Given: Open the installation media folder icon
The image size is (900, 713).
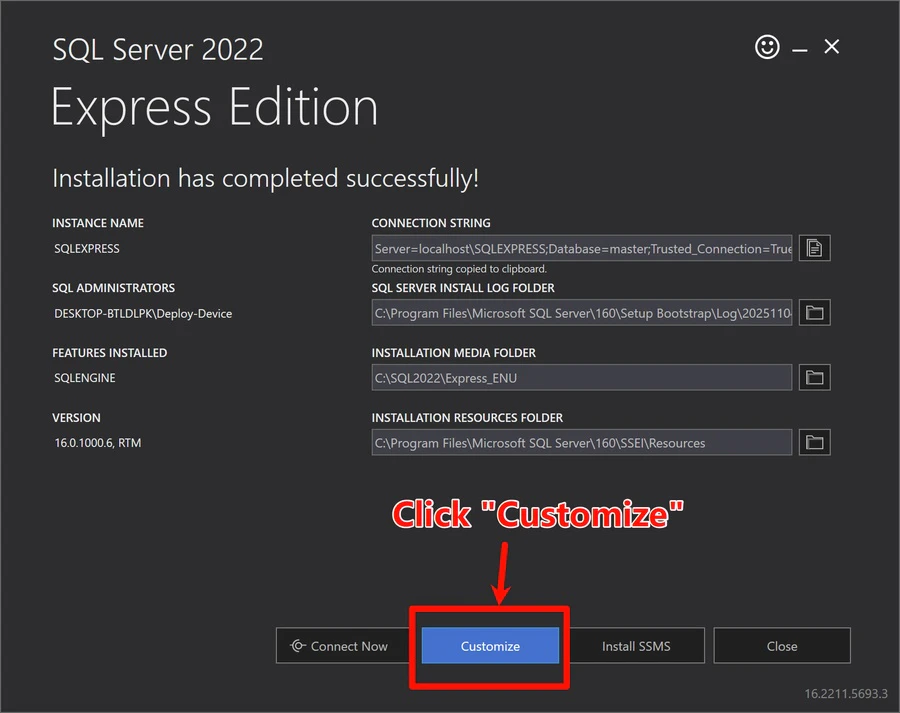Looking at the screenshot, I should 814,378.
